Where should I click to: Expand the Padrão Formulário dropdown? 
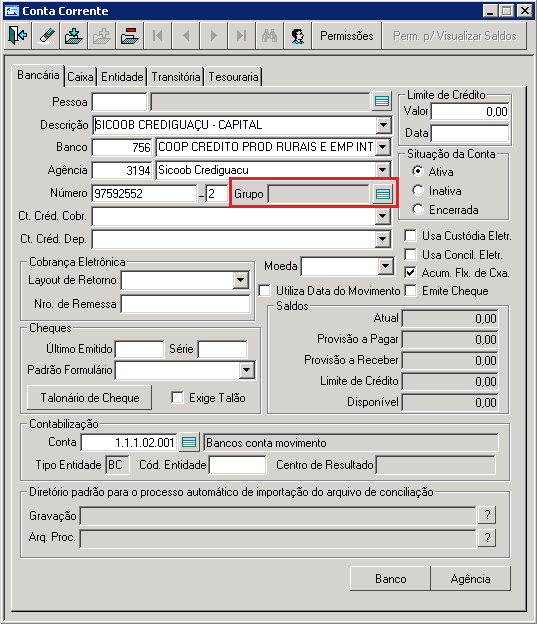[x=247, y=370]
